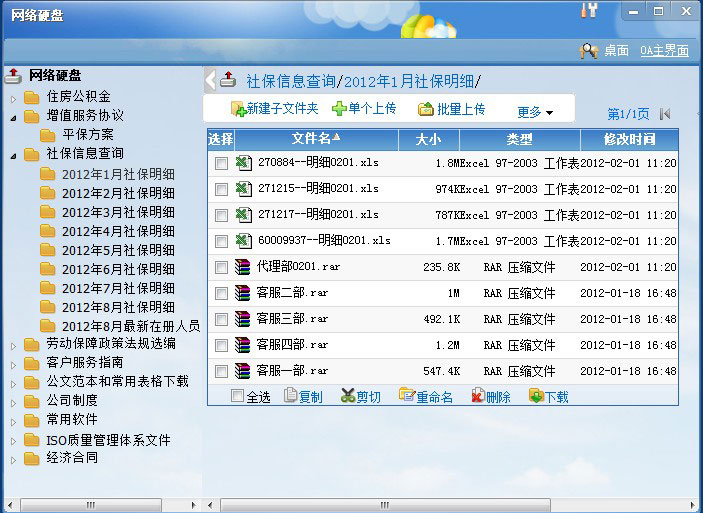Expand the ISO质量管理体系文件 folder arrow
The height and width of the screenshot is (513, 703).
[x=13, y=441]
